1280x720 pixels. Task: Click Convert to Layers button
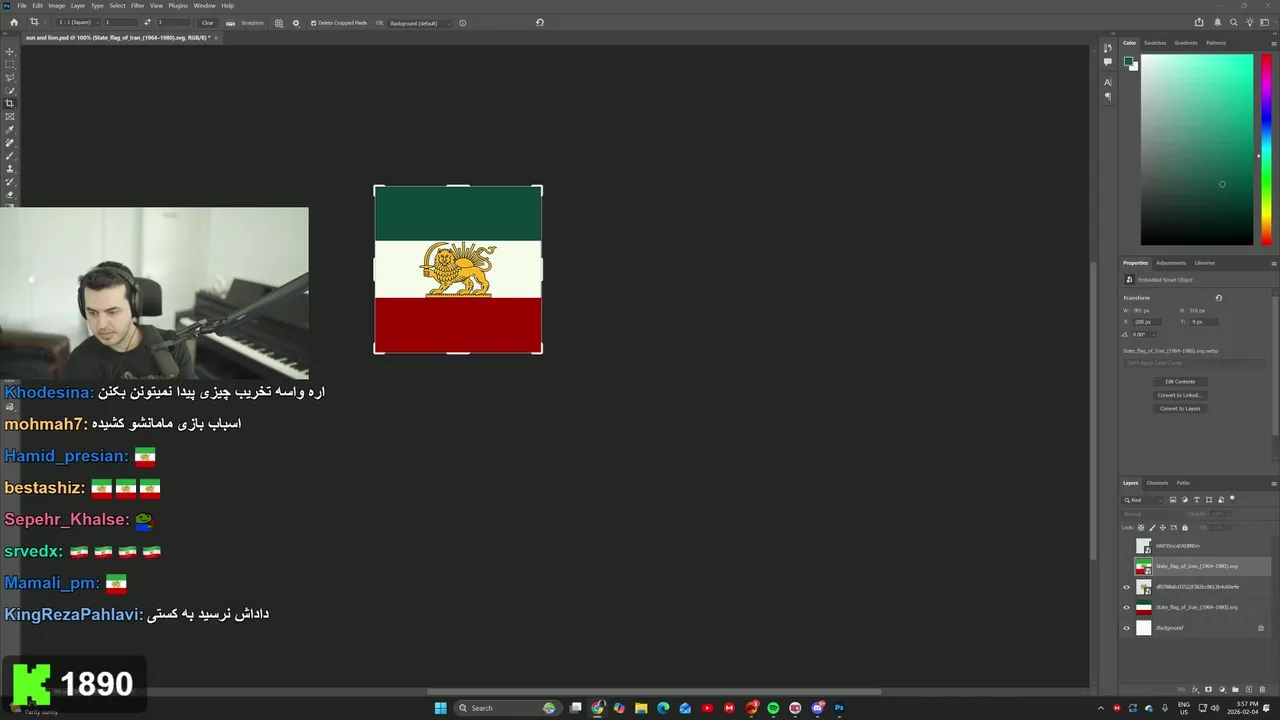pyautogui.click(x=1180, y=408)
